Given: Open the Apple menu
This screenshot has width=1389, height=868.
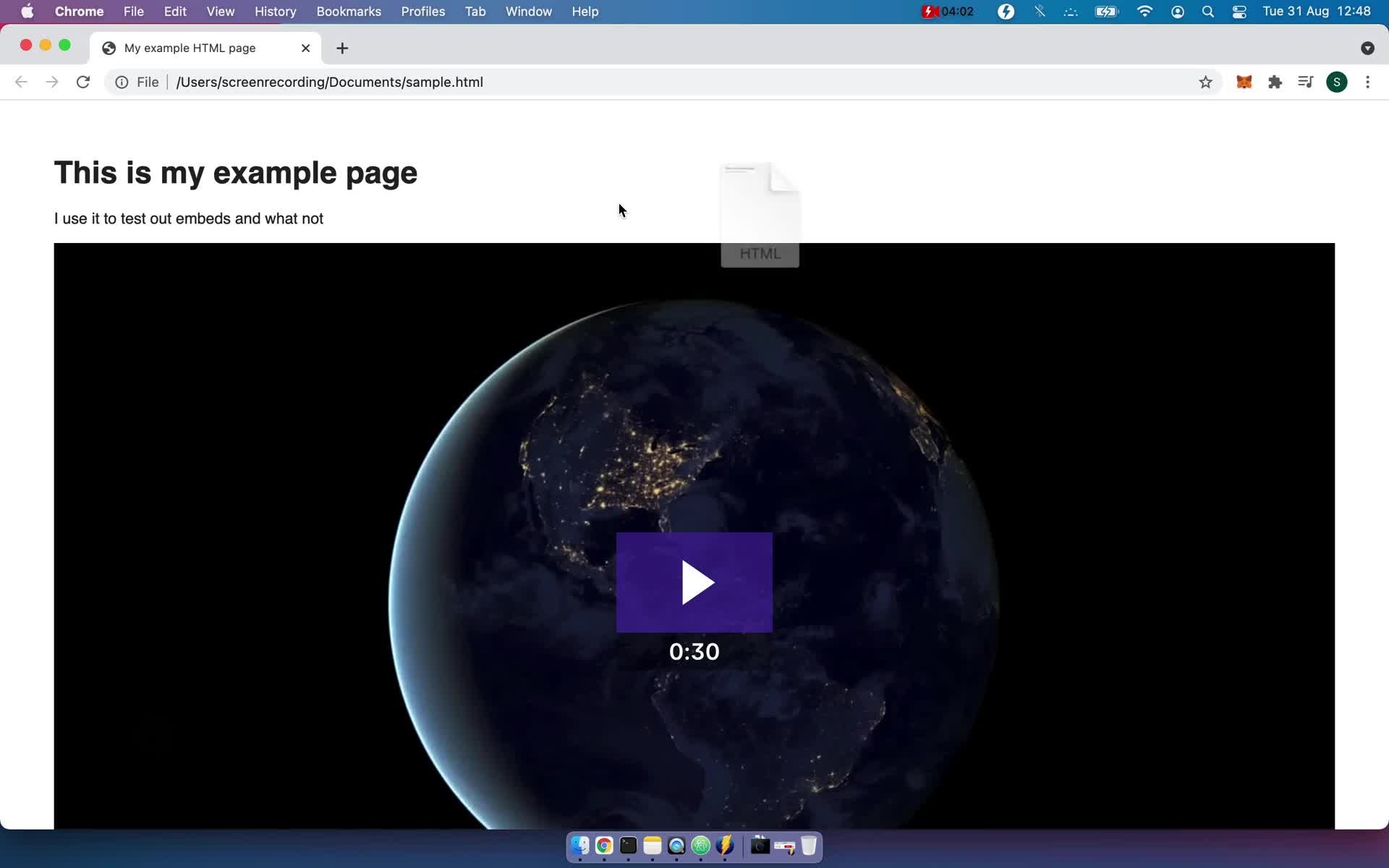Looking at the screenshot, I should pyautogui.click(x=27, y=12).
